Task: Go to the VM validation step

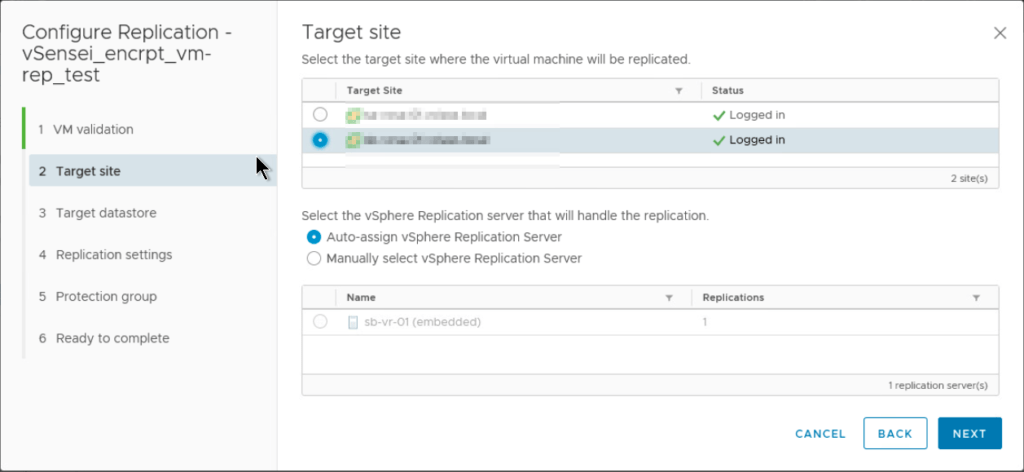Action: coord(94,129)
